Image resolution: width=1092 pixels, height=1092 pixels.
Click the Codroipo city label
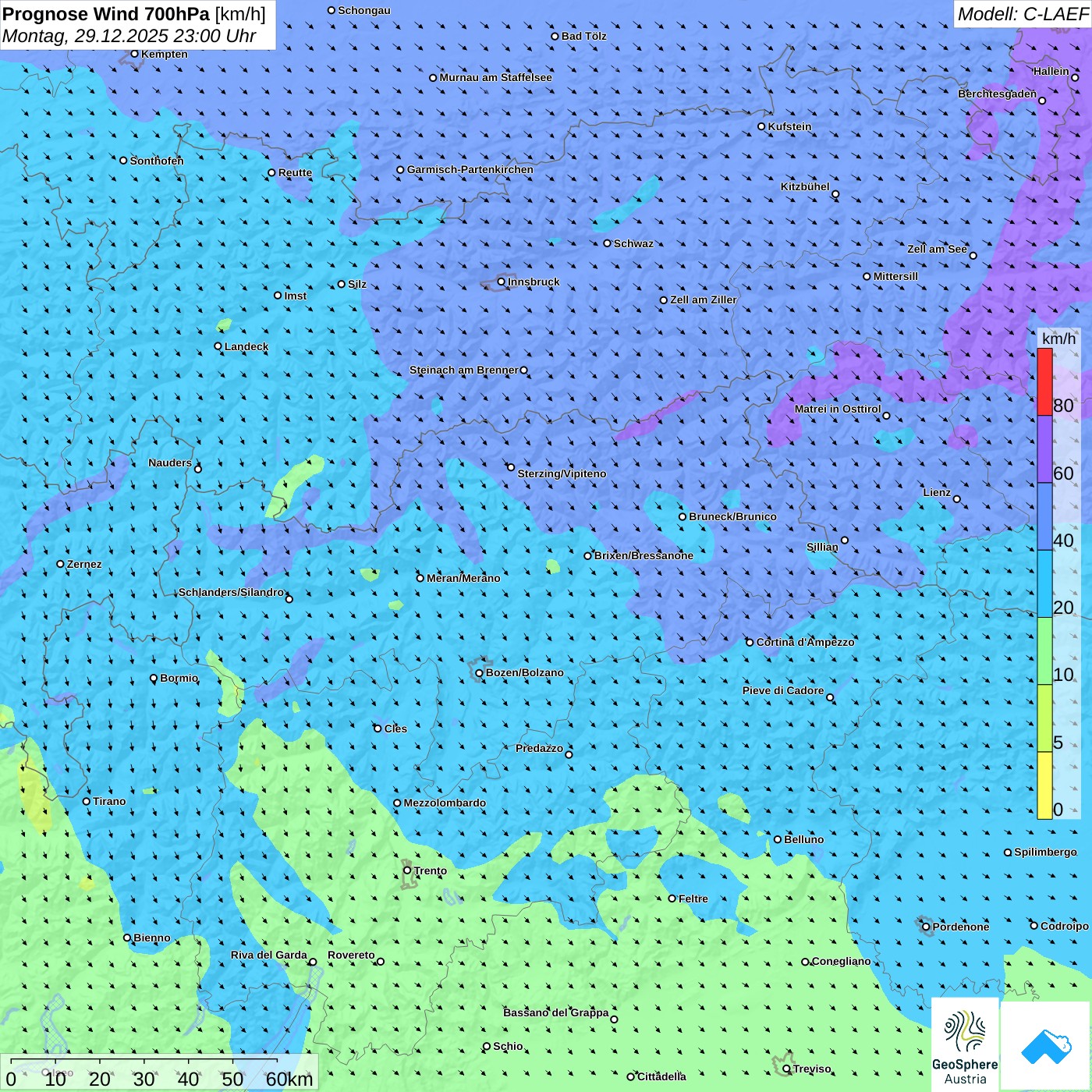click(1064, 926)
